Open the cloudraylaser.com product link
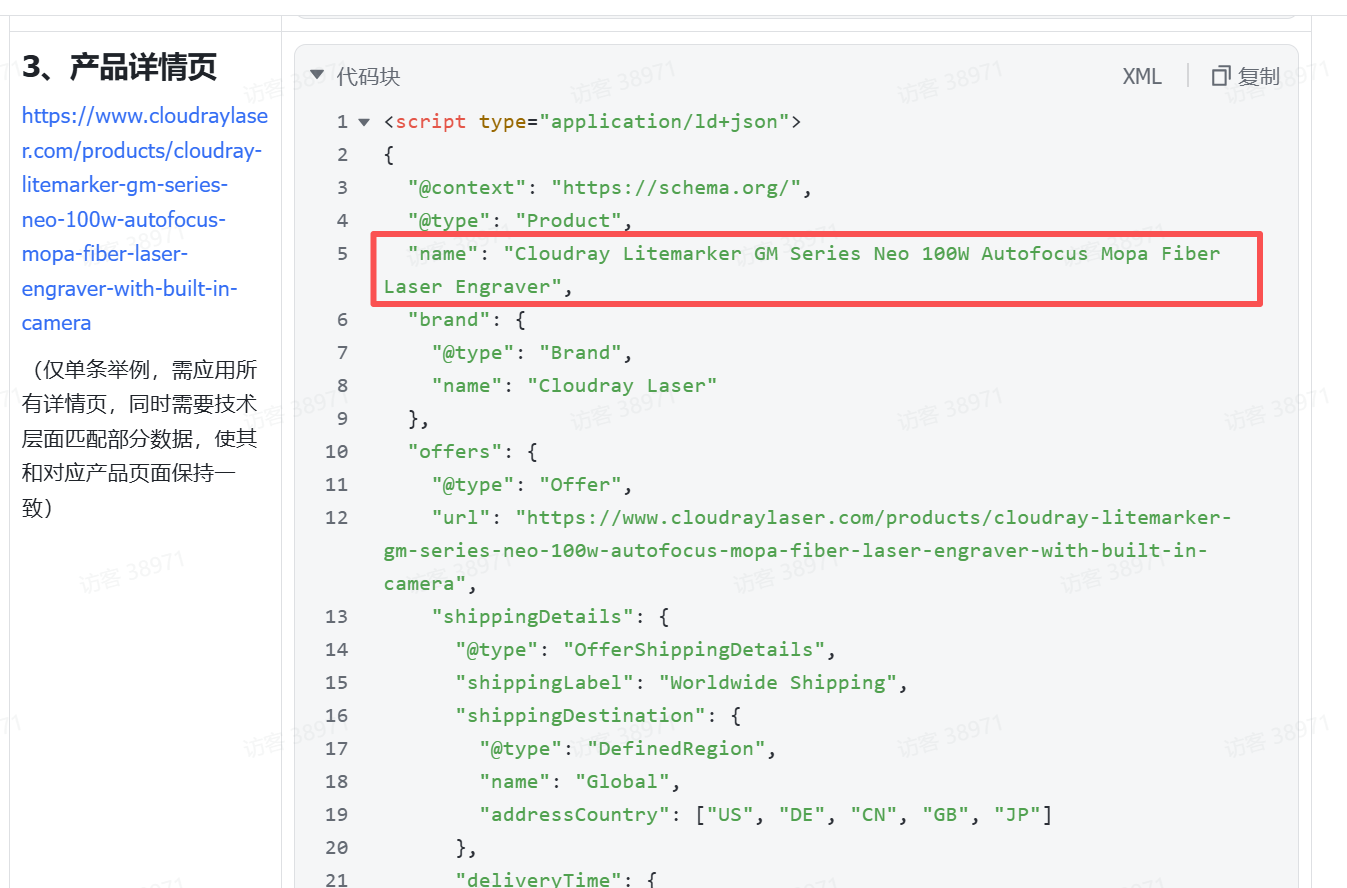 (145, 219)
